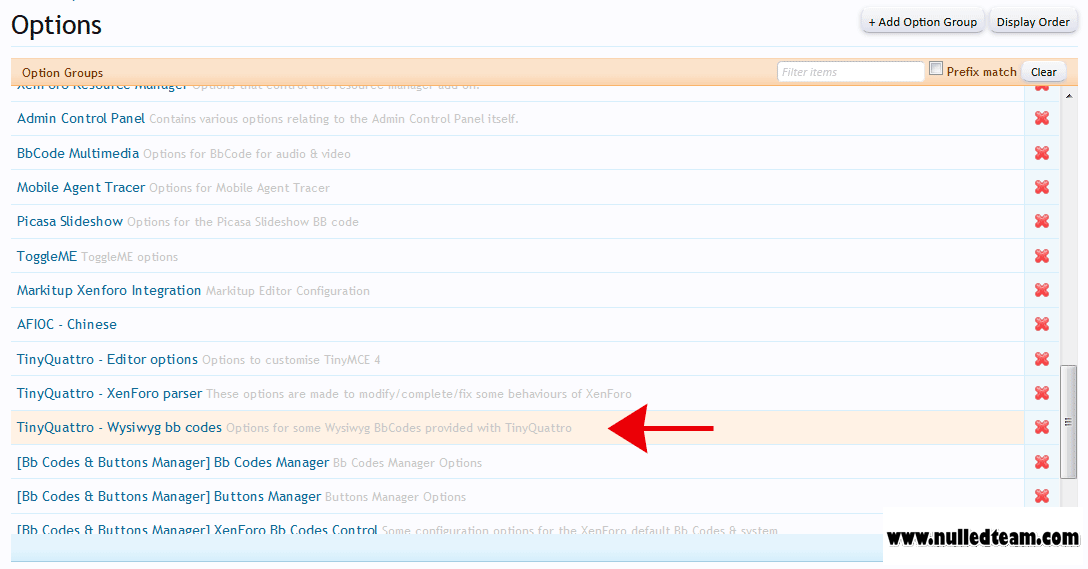
Task: Click the list scrollbar up arrow
Action: (1069, 96)
